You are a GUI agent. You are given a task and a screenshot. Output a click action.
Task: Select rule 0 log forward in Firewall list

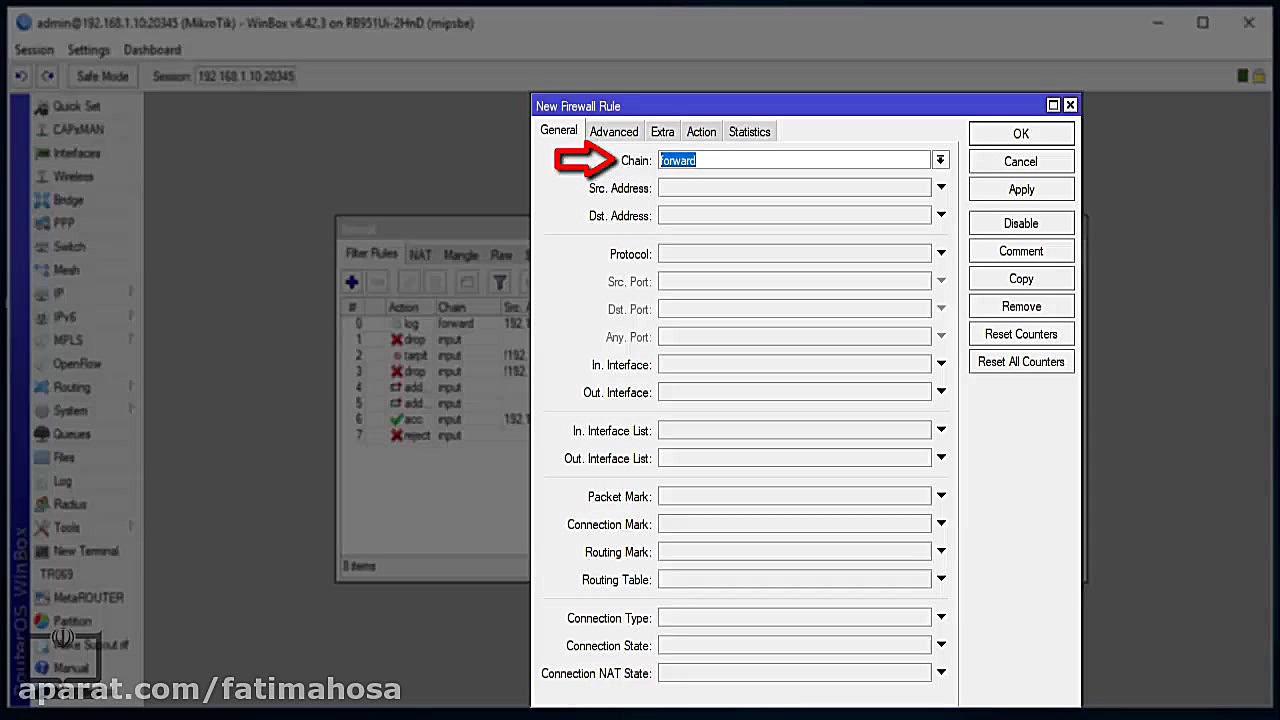(x=436, y=324)
